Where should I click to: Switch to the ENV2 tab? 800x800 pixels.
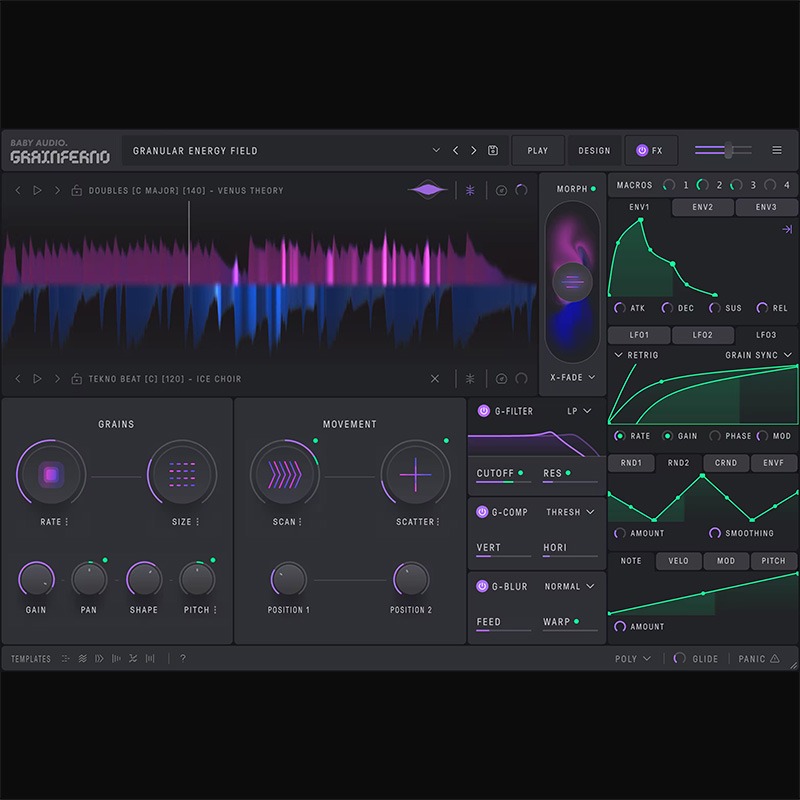[x=703, y=207]
